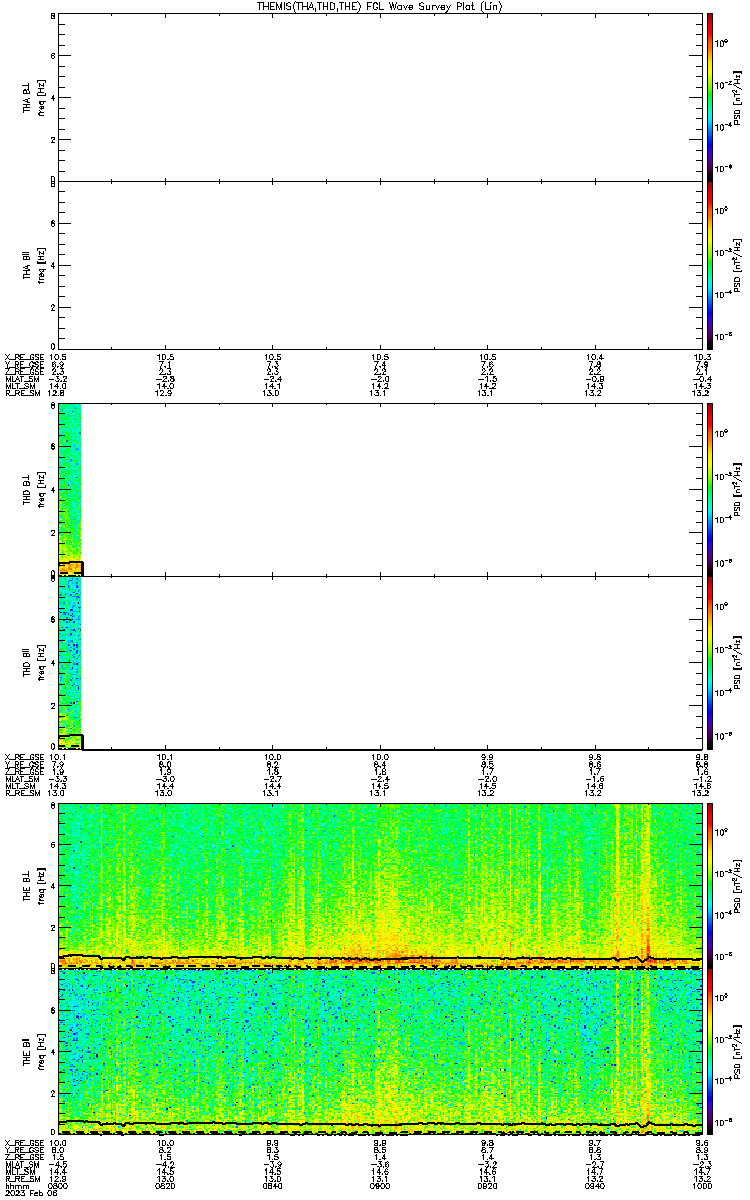Click the THE B-perpendicular spectrogram panel
Viewport: 750px width, 1200px height.
pyautogui.click(x=380, y=886)
